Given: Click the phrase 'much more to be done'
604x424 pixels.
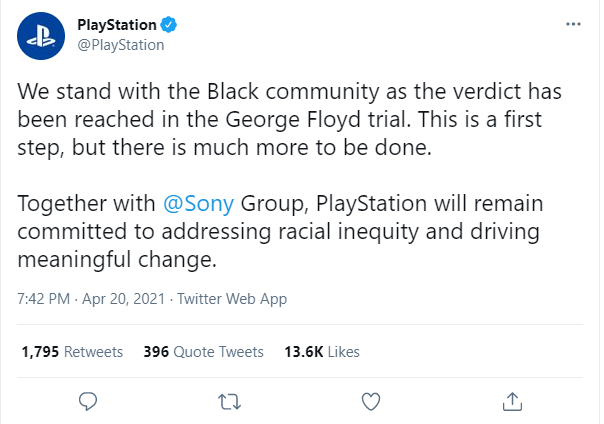Looking at the screenshot, I should coord(312,147).
